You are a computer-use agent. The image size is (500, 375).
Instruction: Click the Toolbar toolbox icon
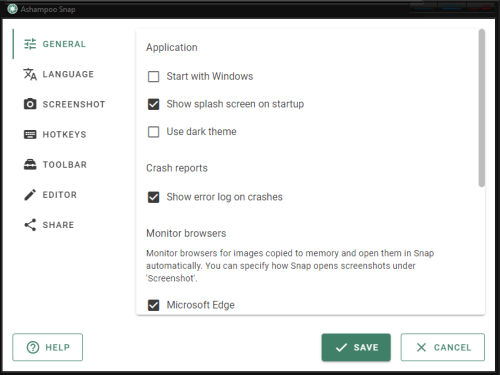(x=30, y=164)
